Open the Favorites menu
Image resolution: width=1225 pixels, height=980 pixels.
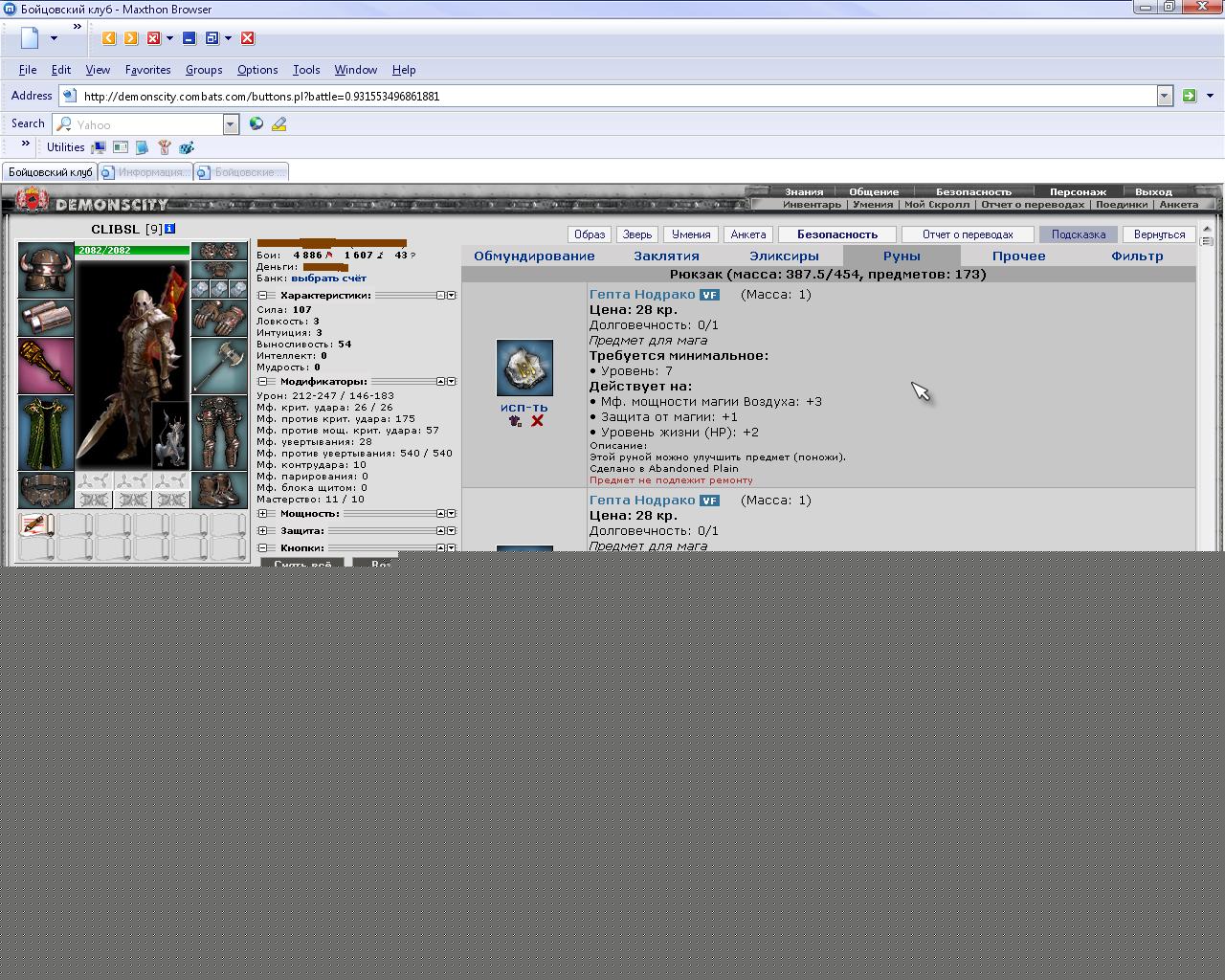click(x=147, y=70)
